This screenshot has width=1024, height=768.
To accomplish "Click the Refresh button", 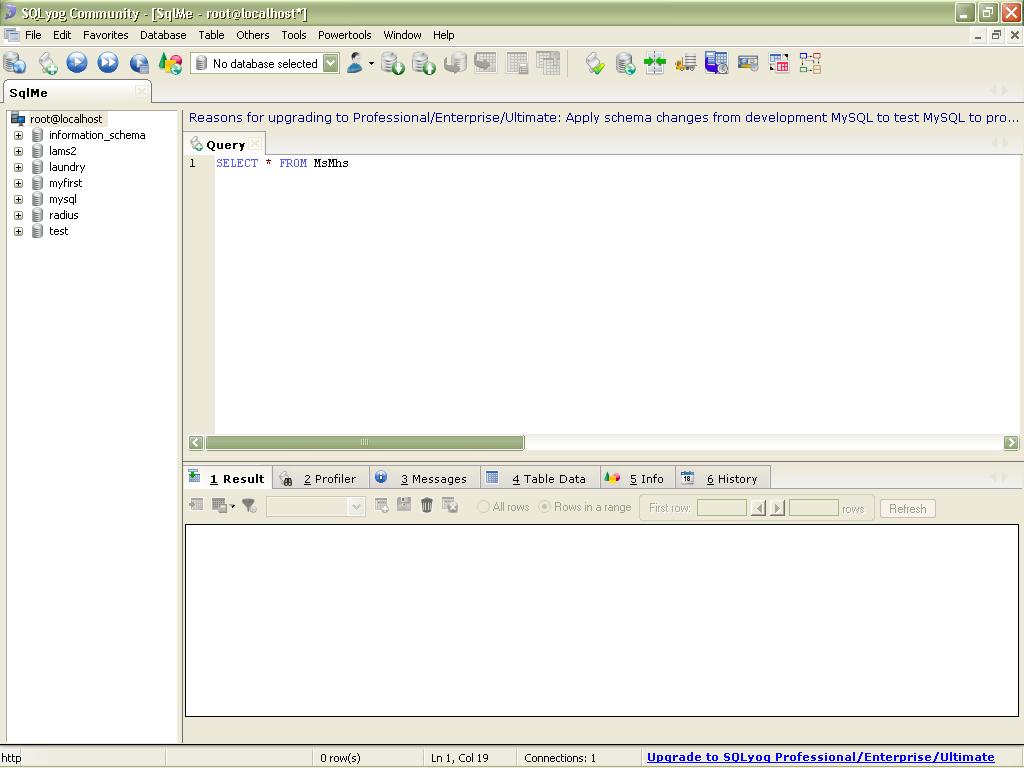I will coord(907,508).
